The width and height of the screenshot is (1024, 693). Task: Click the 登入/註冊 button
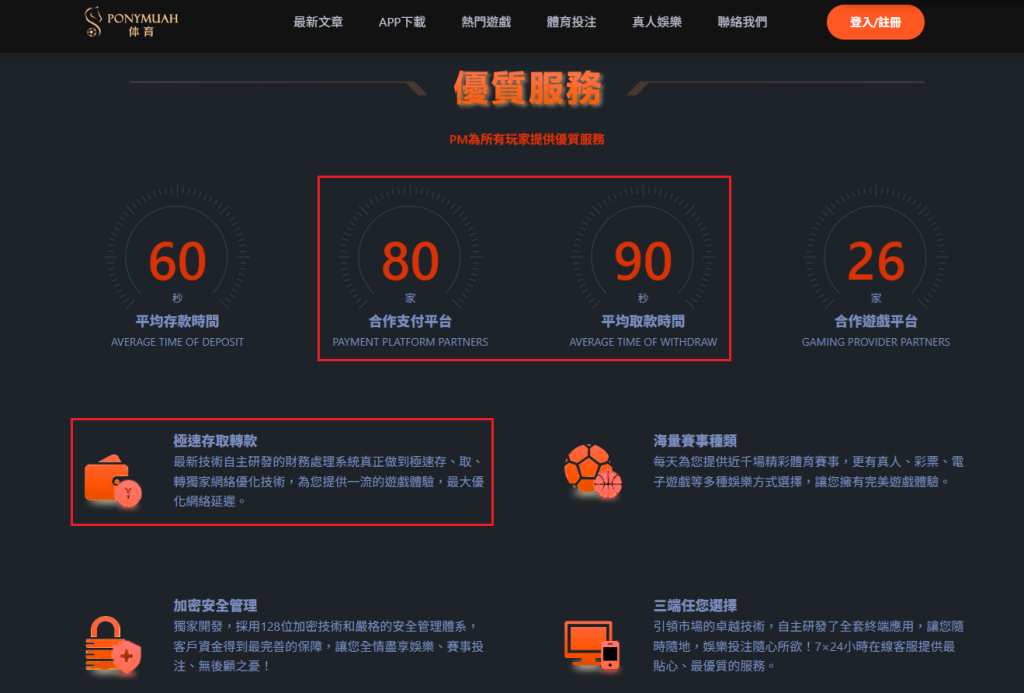pos(875,21)
